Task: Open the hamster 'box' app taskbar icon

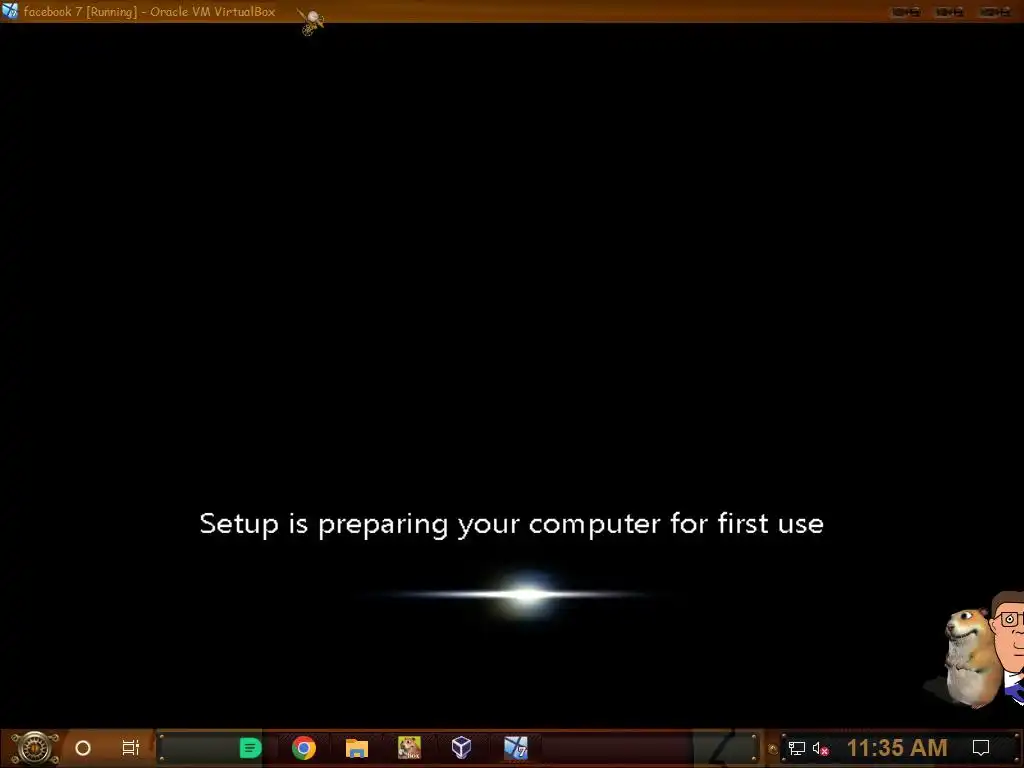Action: (409, 748)
